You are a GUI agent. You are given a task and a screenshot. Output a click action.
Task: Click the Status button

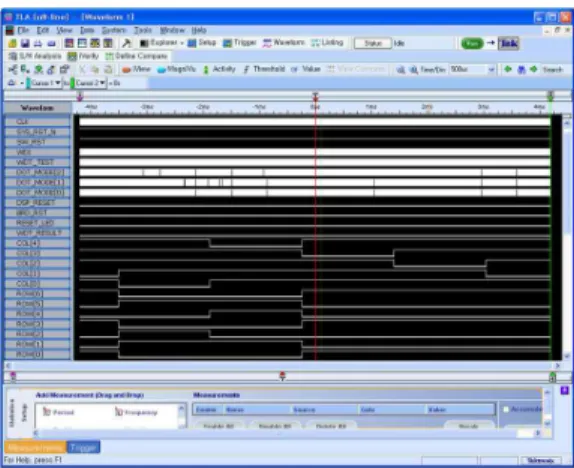[x=373, y=43]
